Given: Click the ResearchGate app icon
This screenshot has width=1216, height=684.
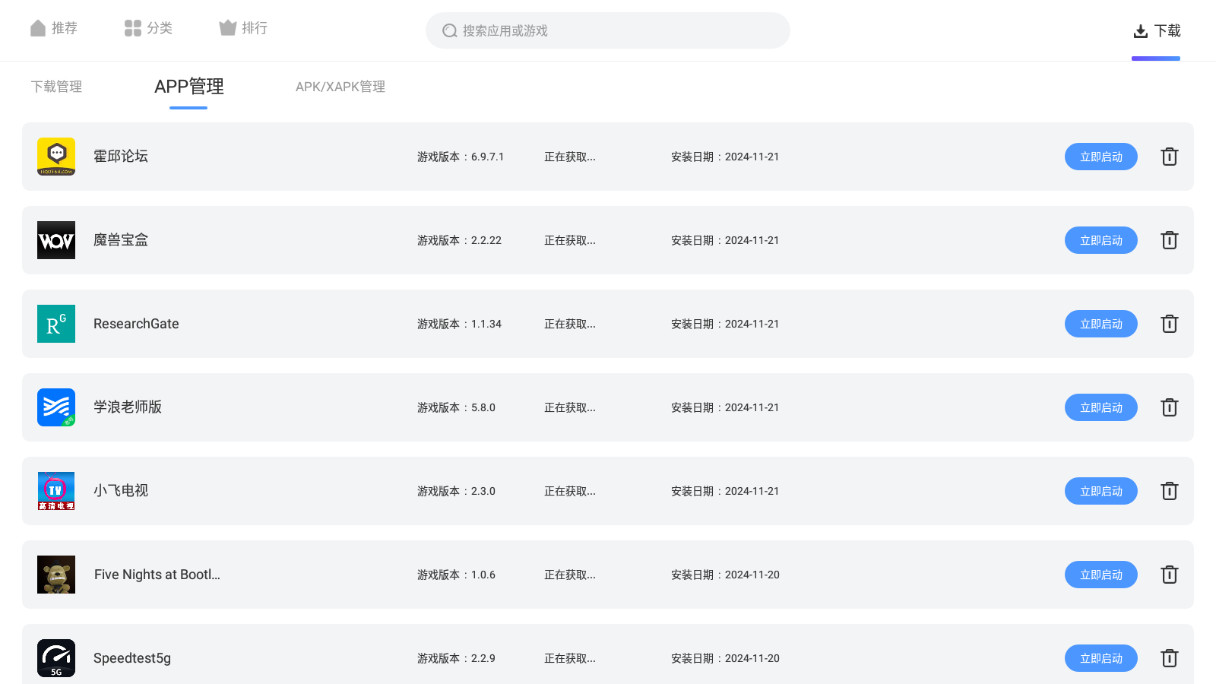Looking at the screenshot, I should coord(56,324).
